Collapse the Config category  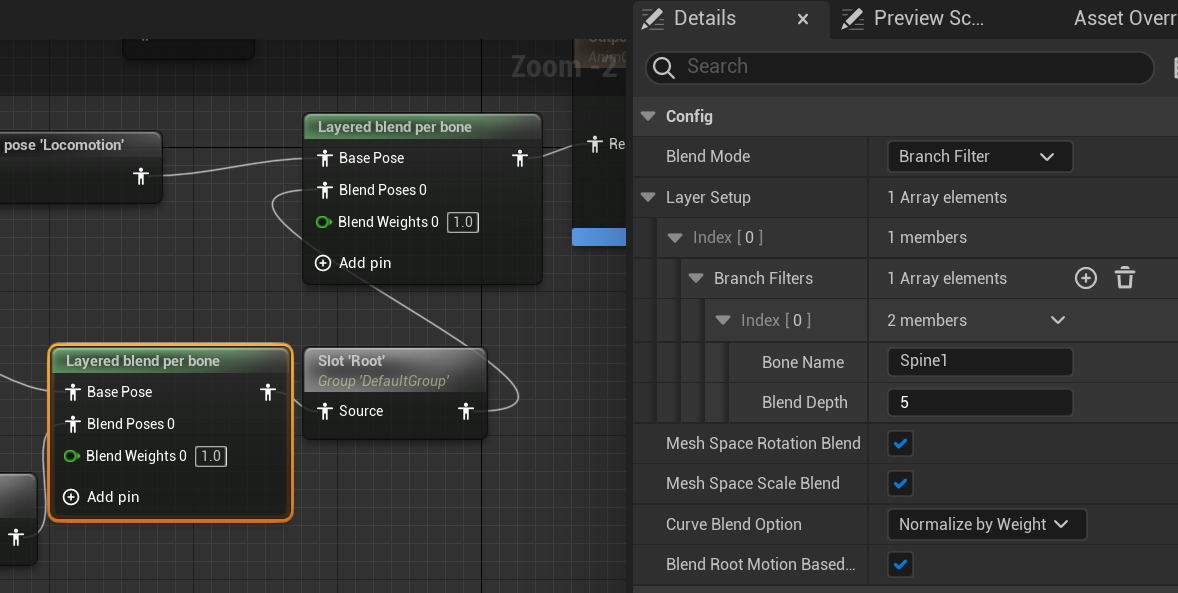[x=647, y=116]
